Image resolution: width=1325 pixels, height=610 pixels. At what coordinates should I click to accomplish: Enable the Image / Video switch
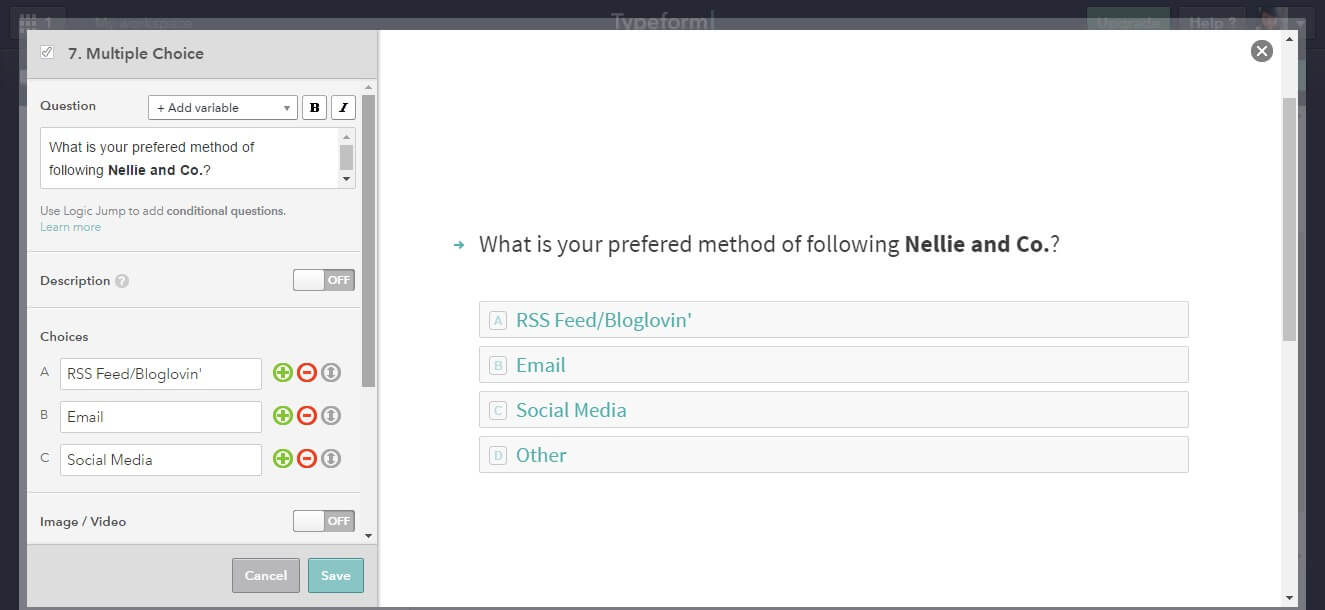point(324,521)
